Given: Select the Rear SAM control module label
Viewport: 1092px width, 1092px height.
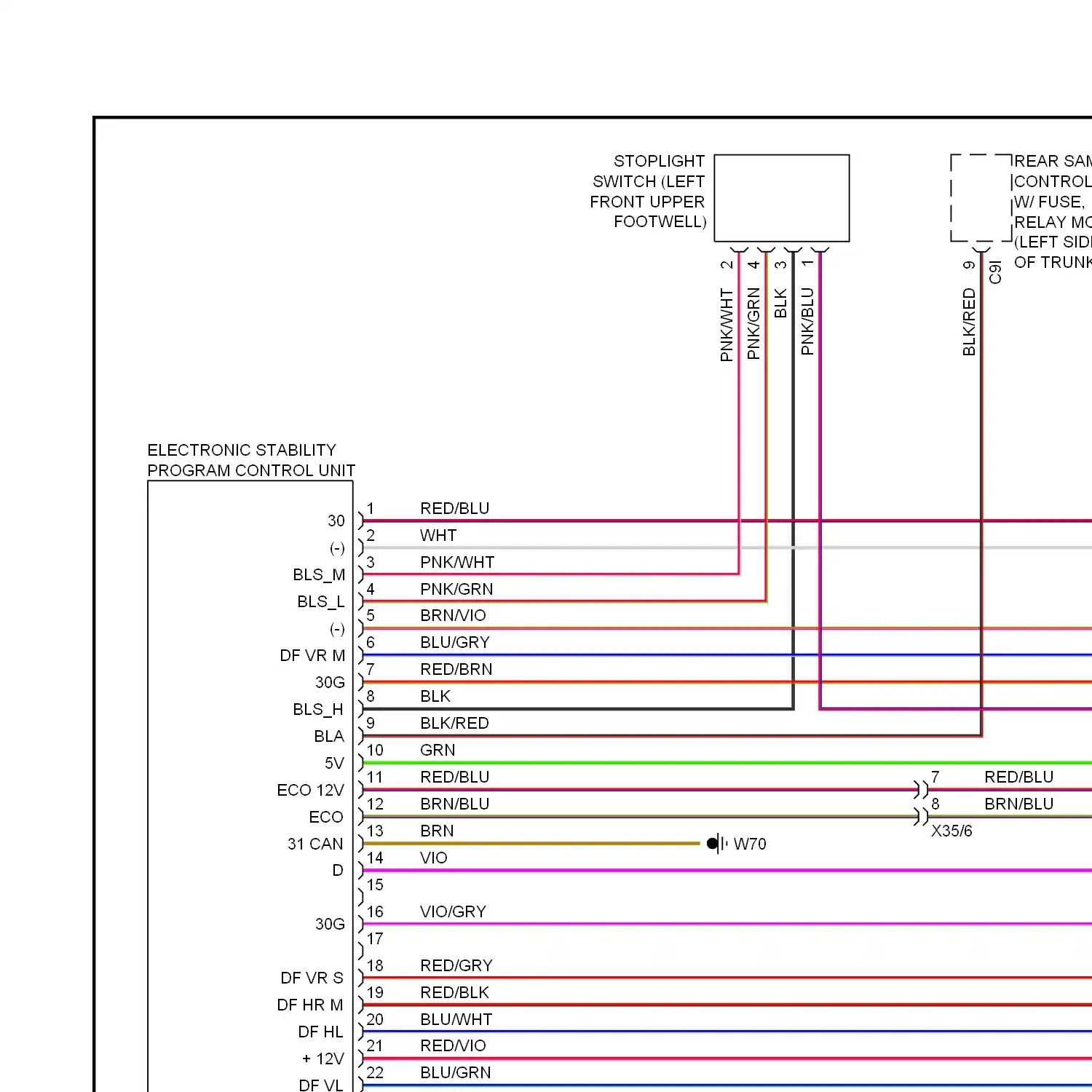Looking at the screenshot, I should (1053, 211).
